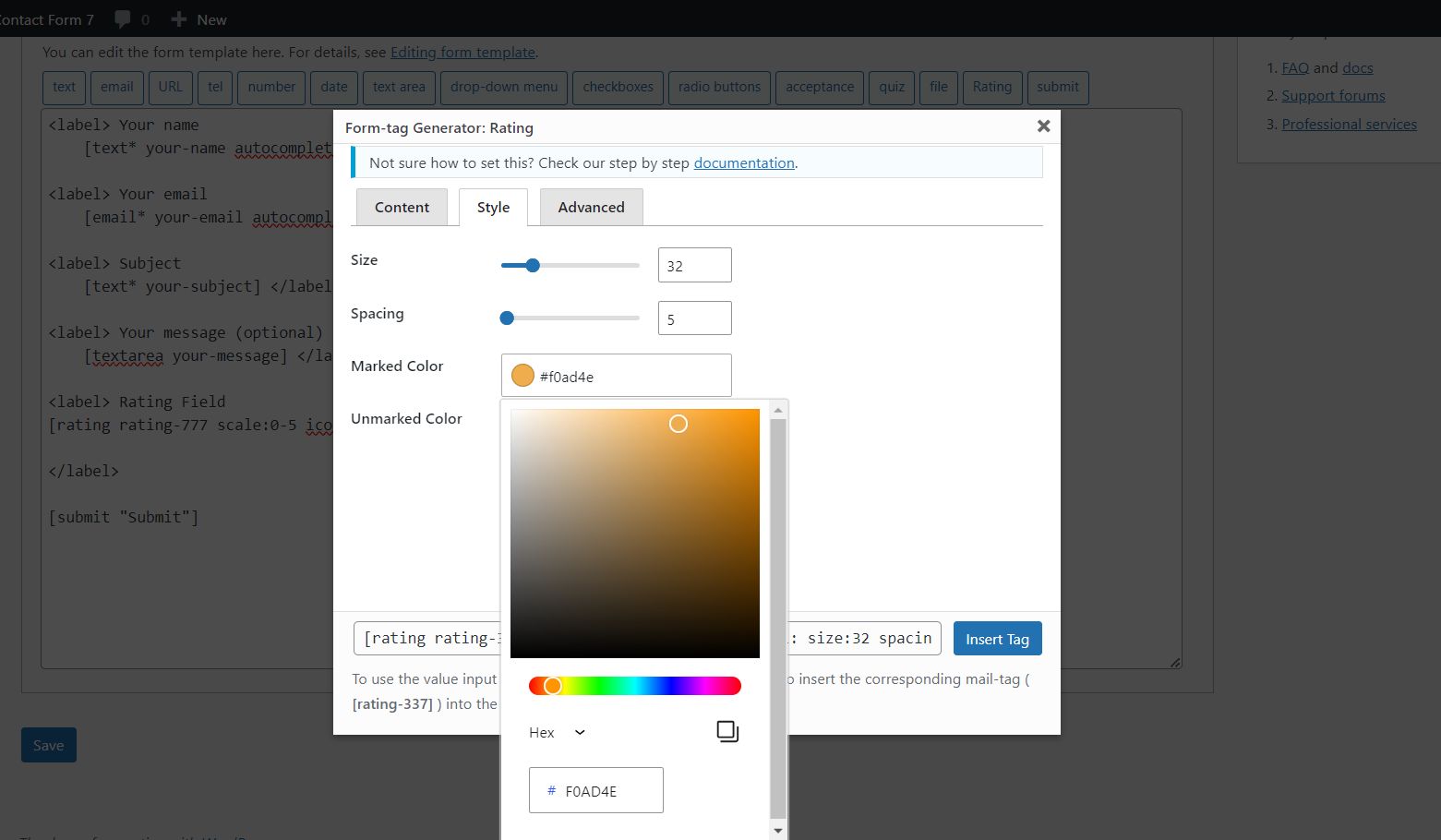The width and height of the screenshot is (1441, 840).
Task: Open the documentation link
Action: 744,163
